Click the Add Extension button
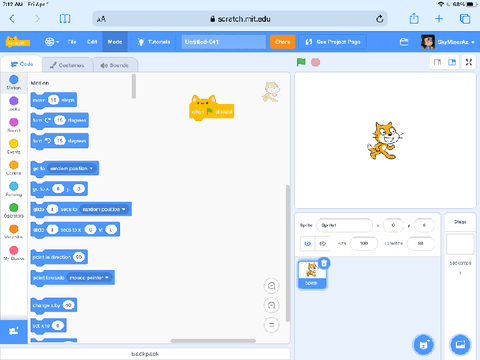The height and width of the screenshot is (360, 480). [14, 332]
